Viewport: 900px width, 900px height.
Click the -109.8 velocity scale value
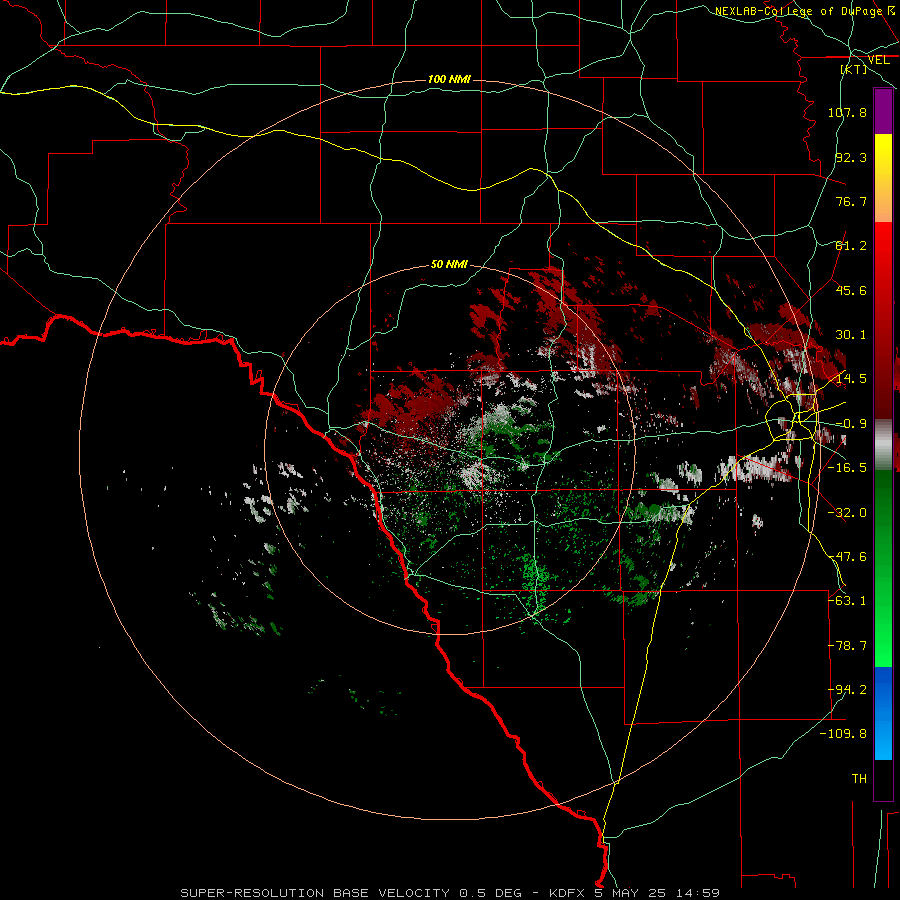(x=843, y=734)
